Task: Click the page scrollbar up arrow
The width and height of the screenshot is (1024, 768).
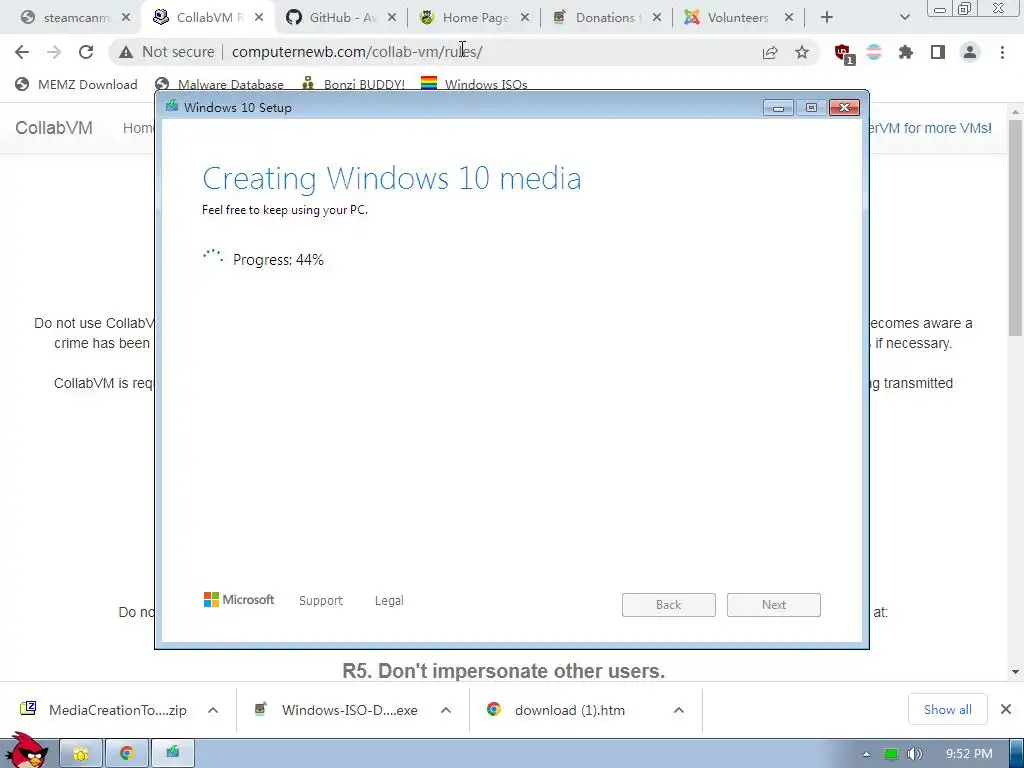Action: pos(1016,112)
